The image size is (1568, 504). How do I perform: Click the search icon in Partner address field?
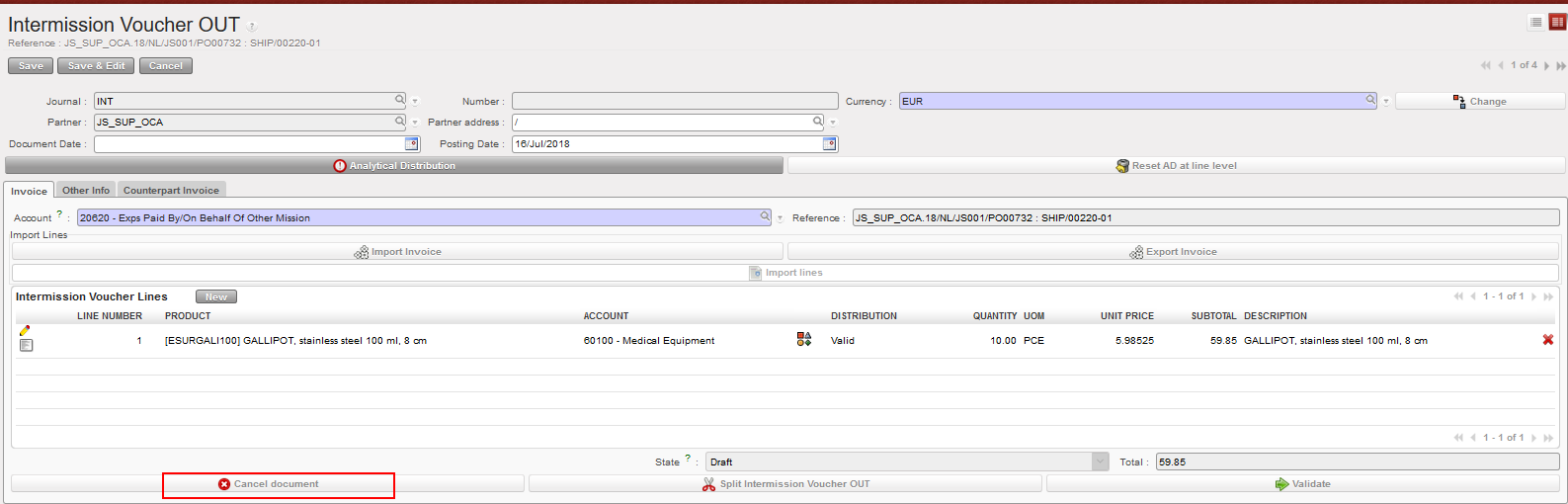pos(818,121)
